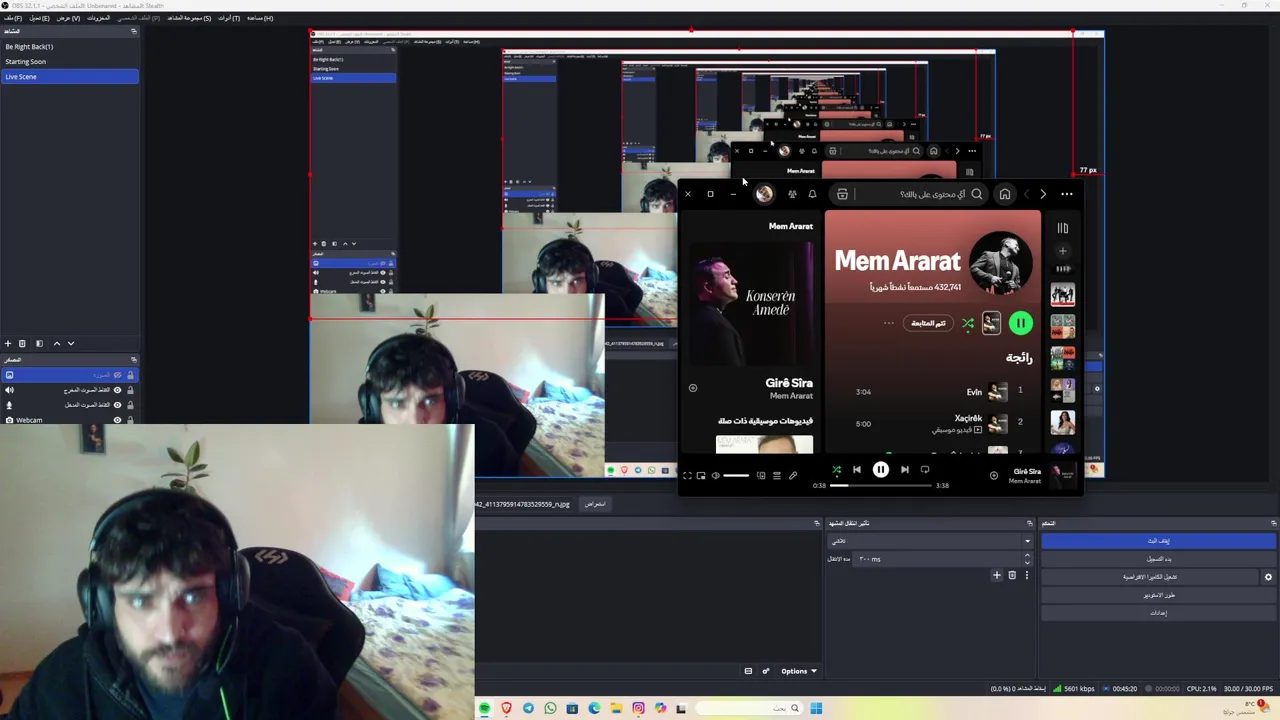Open the Spotify queue icon
Screen dimensions: 1280x720
tap(776, 476)
